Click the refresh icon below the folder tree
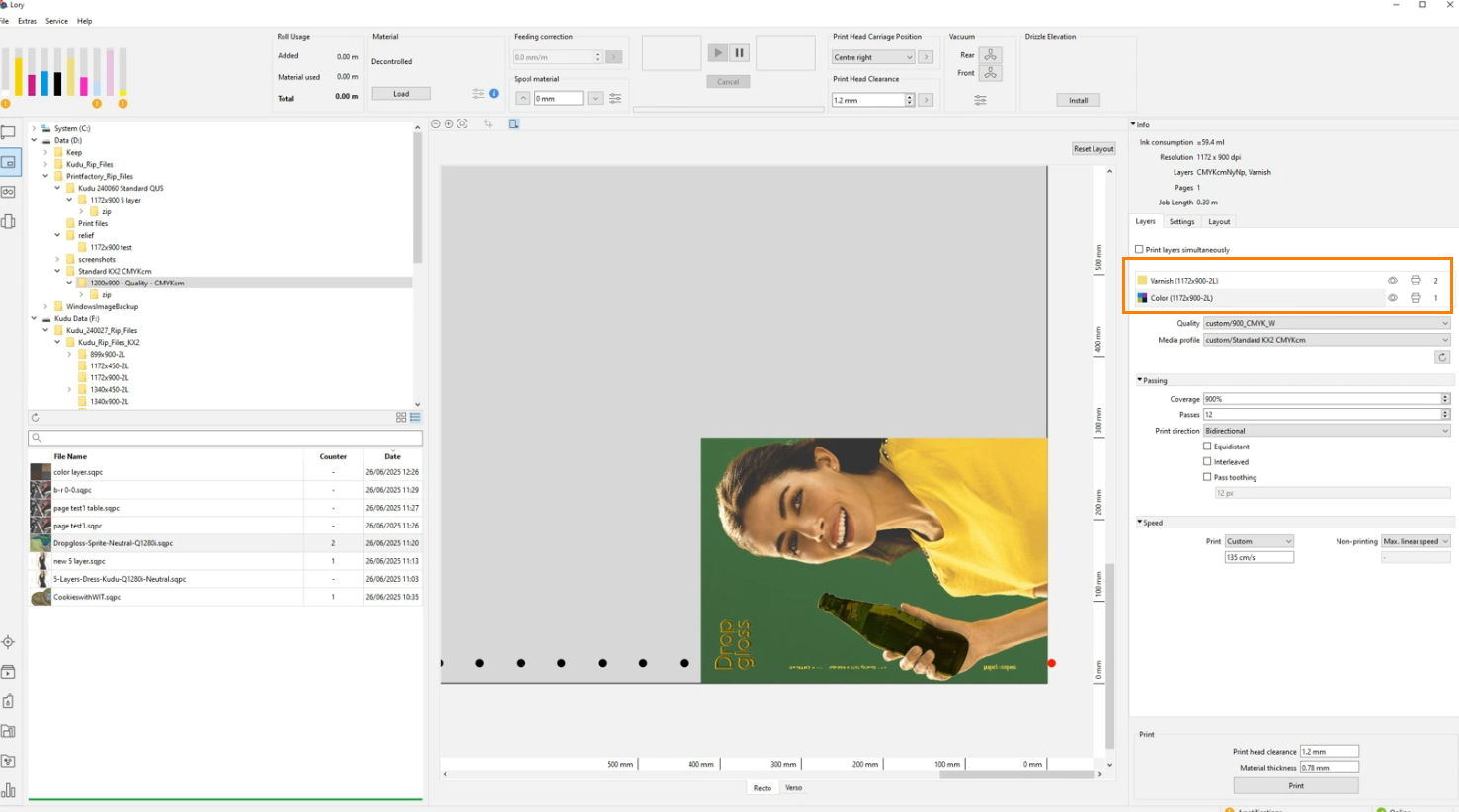Image resolution: width=1459 pixels, height=812 pixels. 36,418
